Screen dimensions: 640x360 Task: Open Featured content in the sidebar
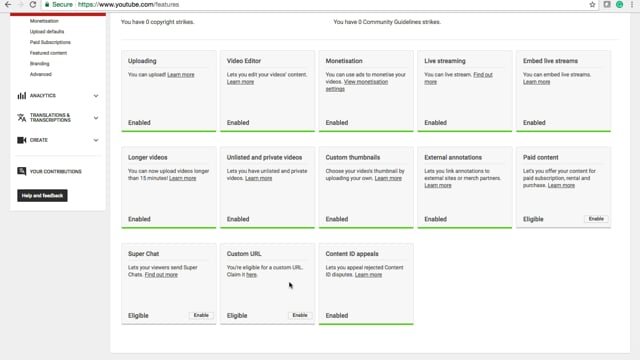[48, 53]
